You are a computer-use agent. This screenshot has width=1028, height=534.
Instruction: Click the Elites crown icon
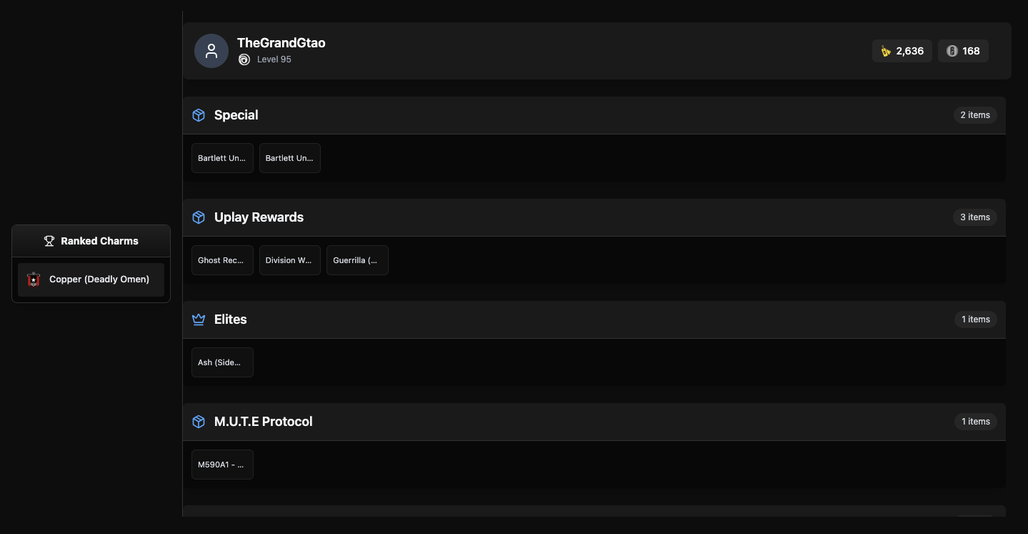199,320
